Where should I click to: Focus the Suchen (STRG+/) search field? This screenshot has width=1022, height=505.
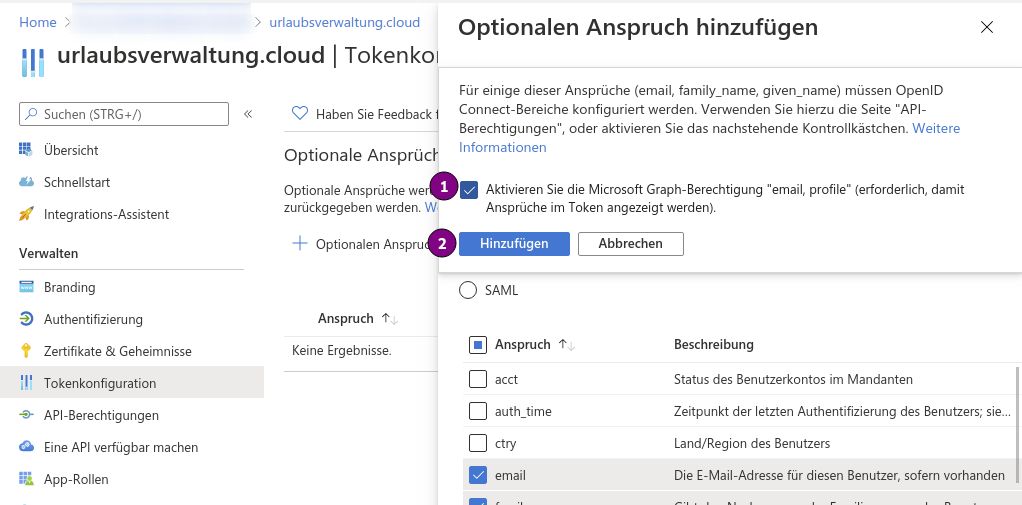click(124, 114)
